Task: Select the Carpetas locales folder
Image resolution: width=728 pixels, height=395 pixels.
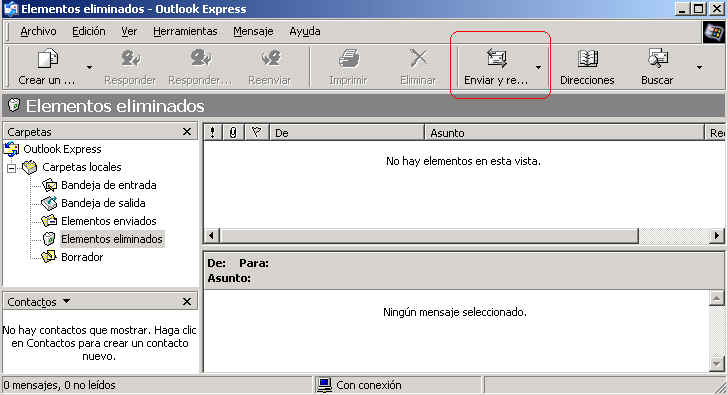Action: tap(82, 167)
